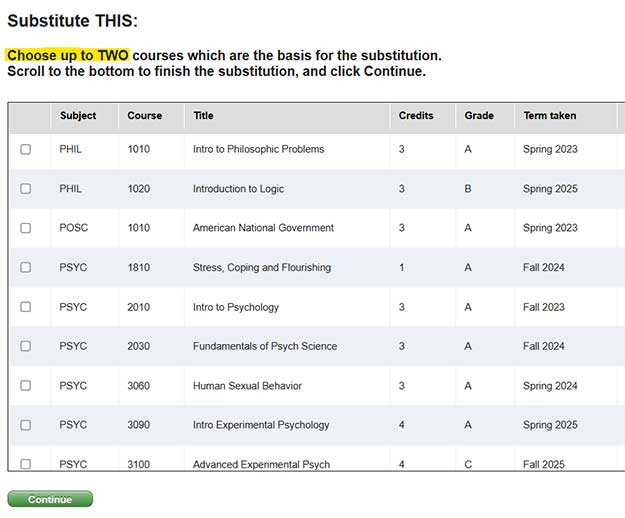Click the POSC subject cell
The image size is (625, 518).
pyautogui.click(x=74, y=228)
